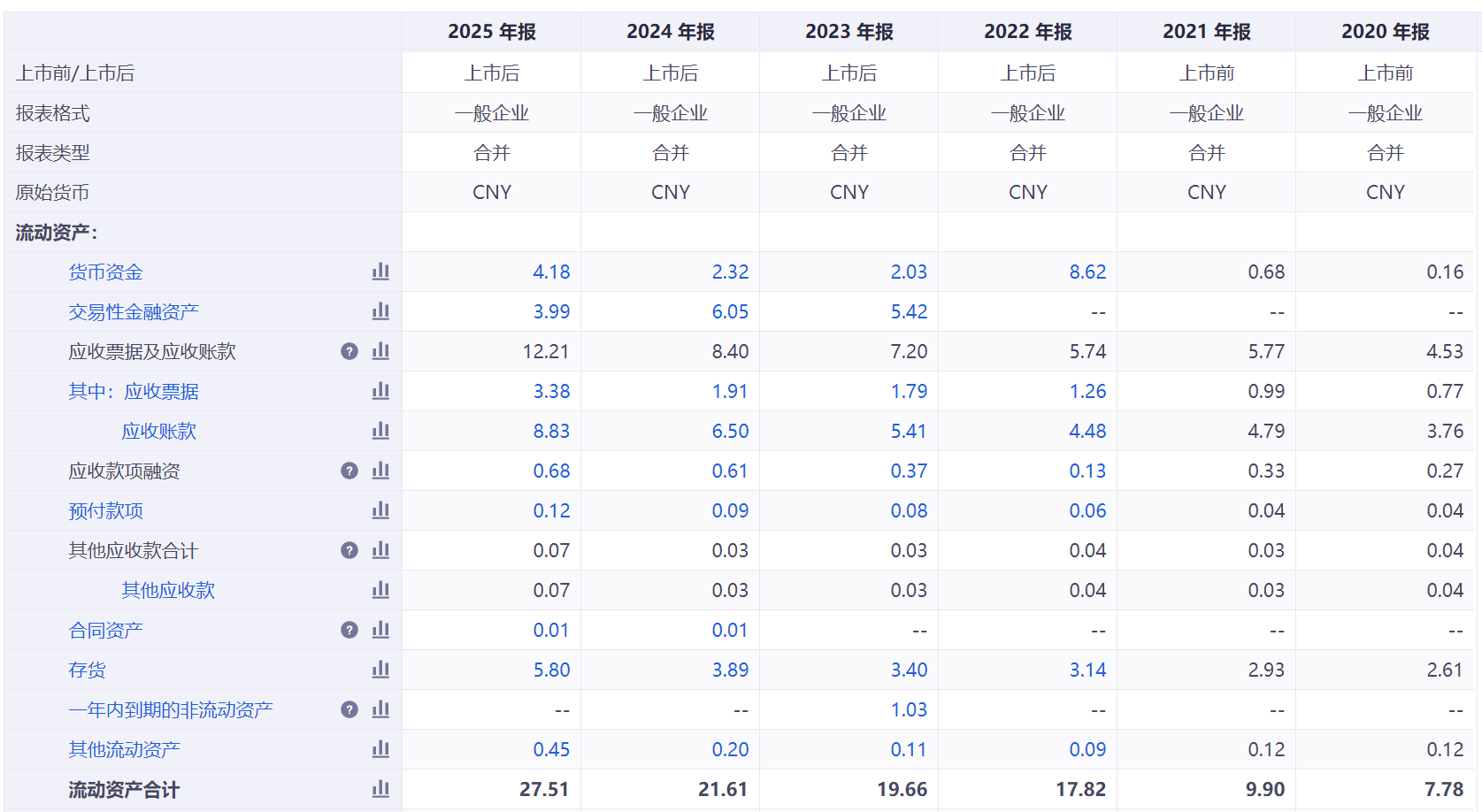
Task: Click help icon next to 应收票据及应收账款
Action: tap(349, 351)
